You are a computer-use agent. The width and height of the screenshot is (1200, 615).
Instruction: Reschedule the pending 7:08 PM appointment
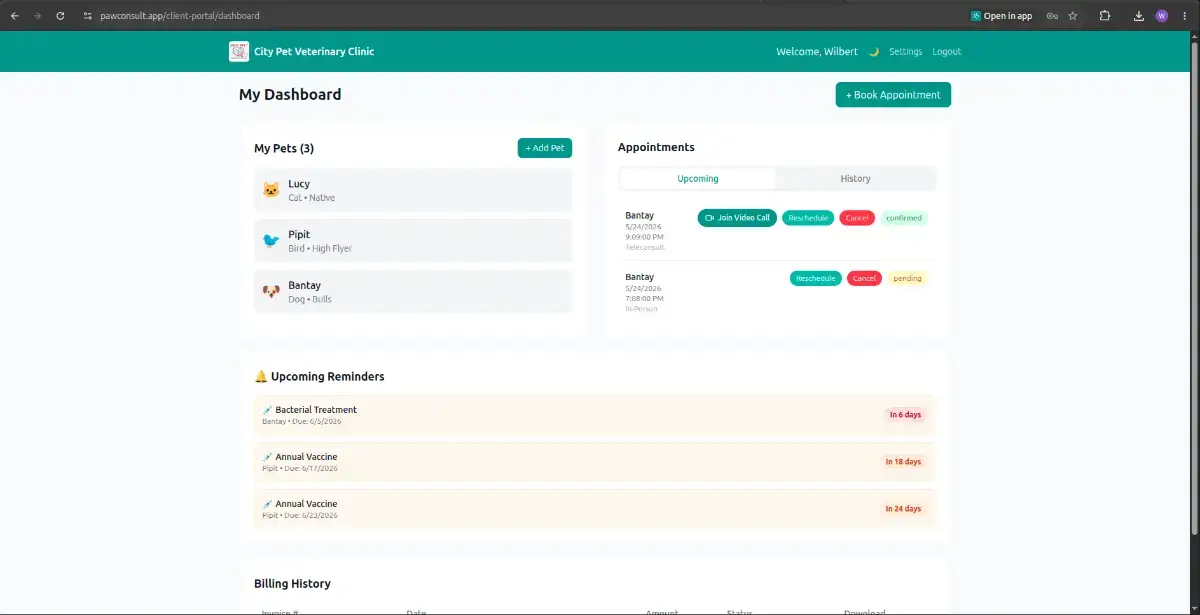click(x=816, y=279)
